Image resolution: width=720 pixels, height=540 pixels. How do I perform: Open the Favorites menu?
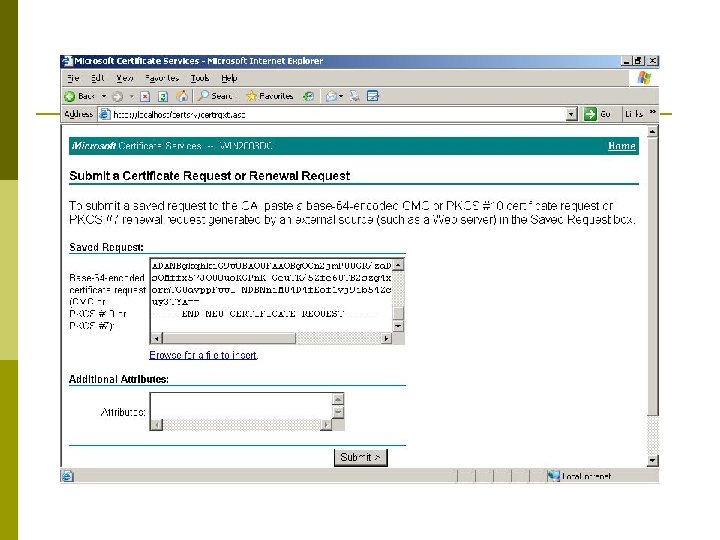click(162, 78)
